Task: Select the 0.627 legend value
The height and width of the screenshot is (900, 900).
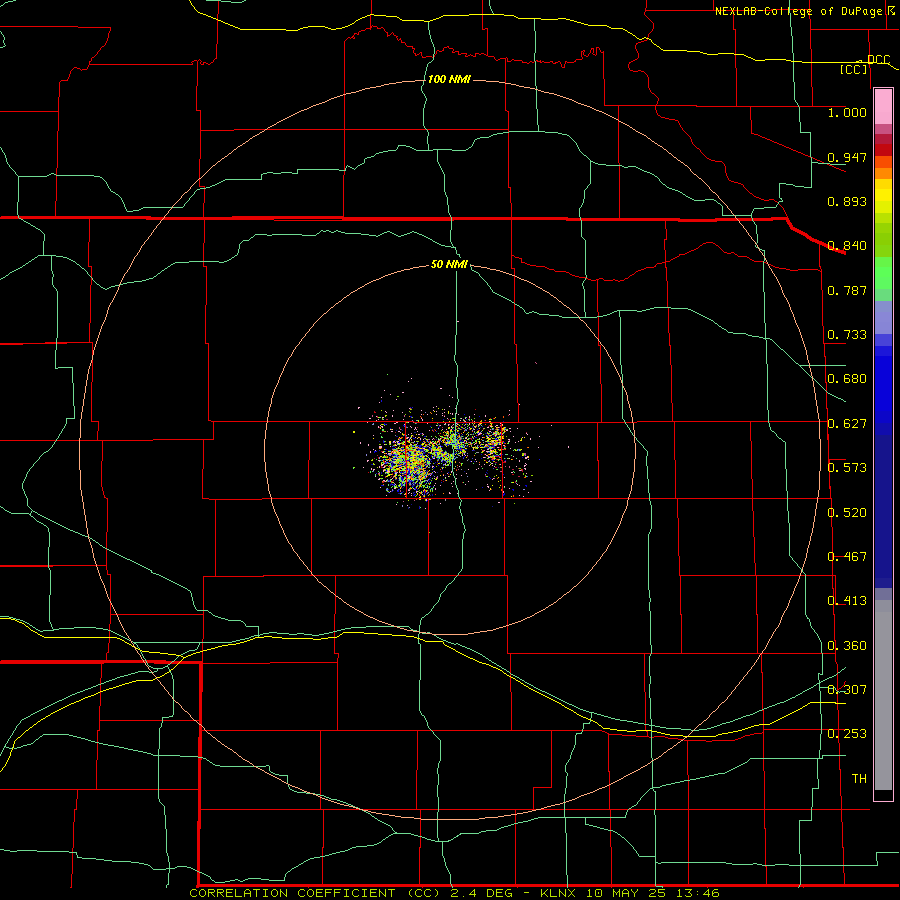Action: click(x=847, y=424)
